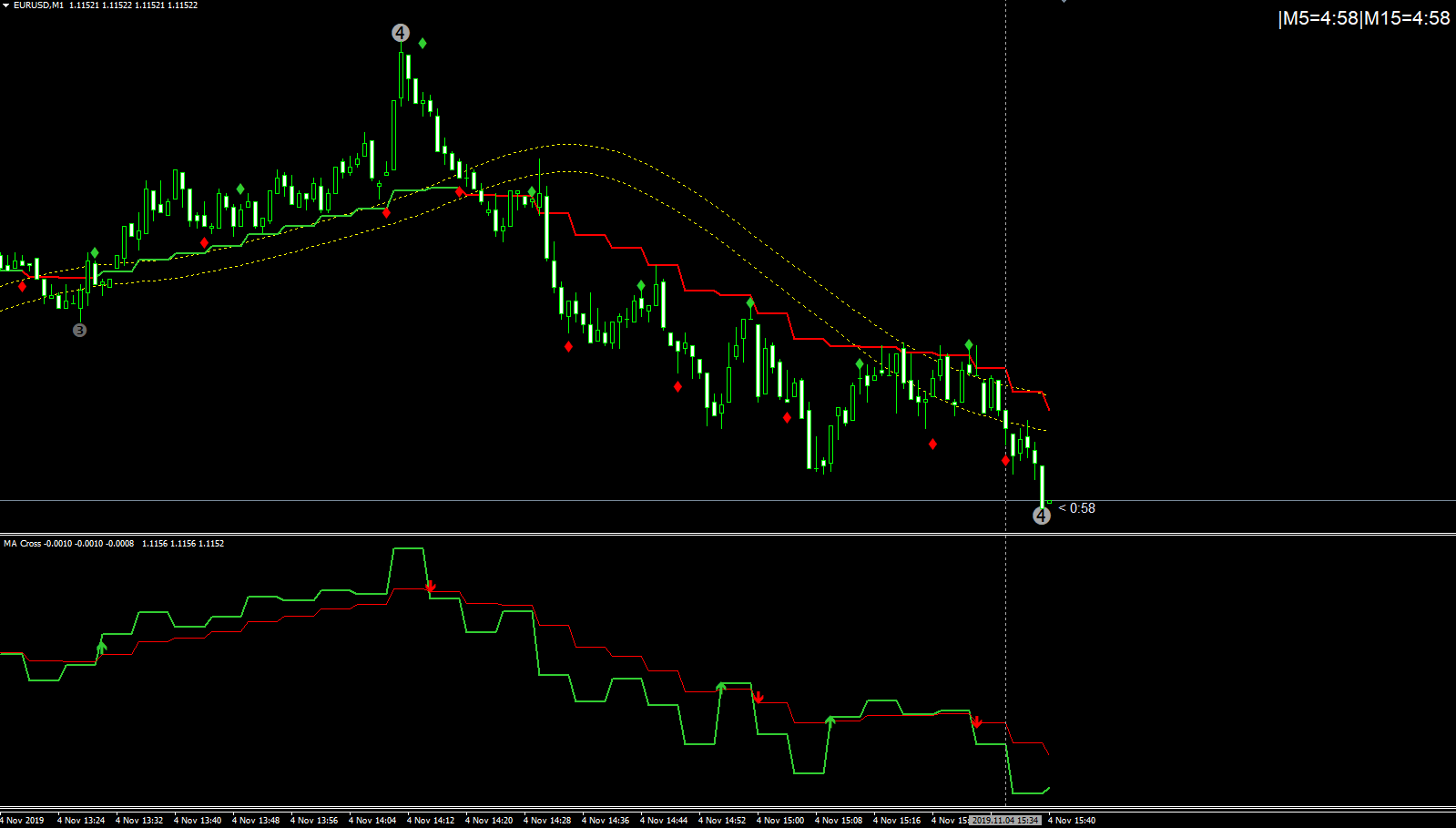Select the M5=4:58 M15=4:58 timer label

point(1364,18)
